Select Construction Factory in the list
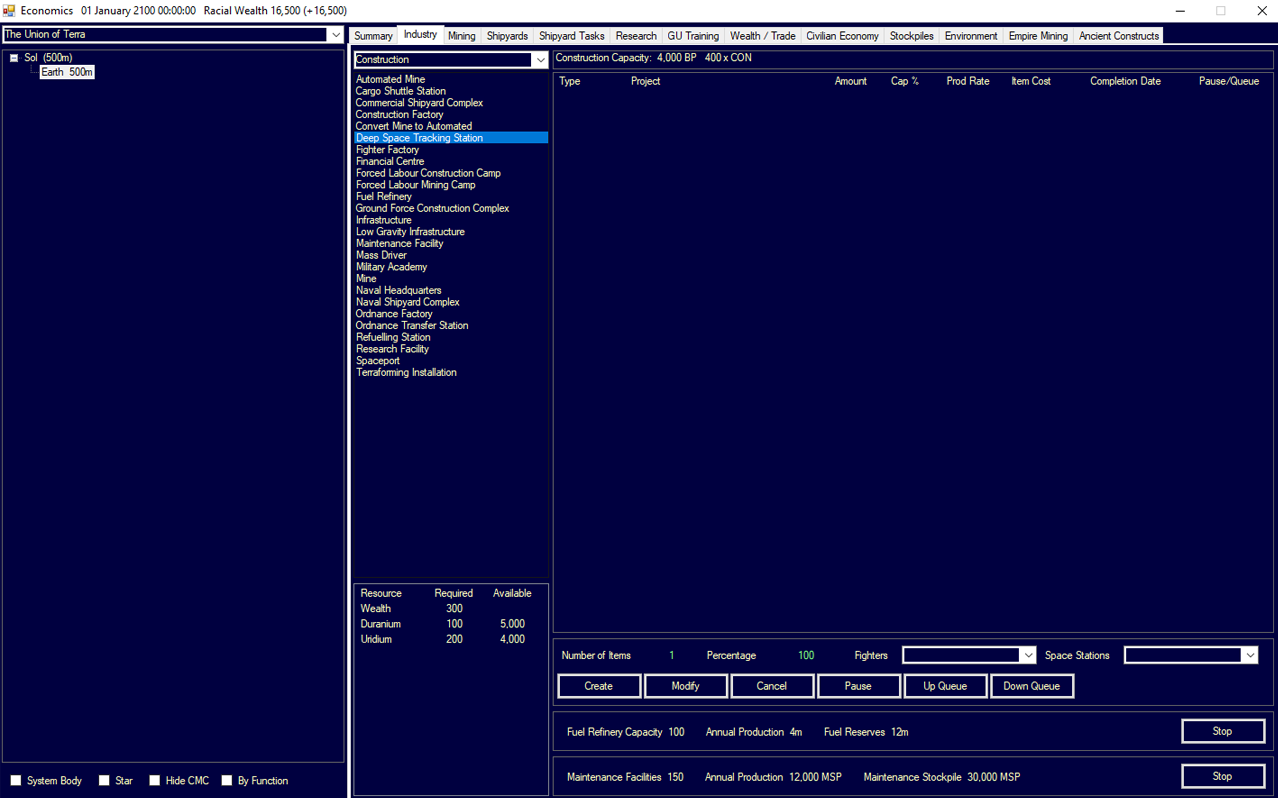The width and height of the screenshot is (1278, 798). pyautogui.click(x=400, y=115)
